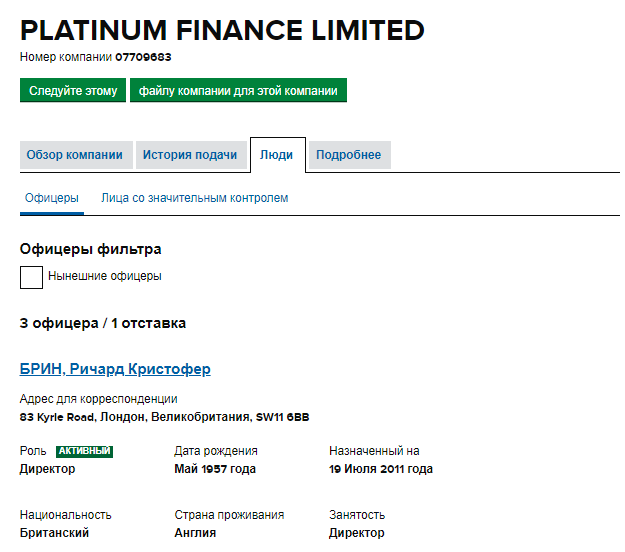
Task: Click appointment date '19 Июля 2011 года'
Action: tap(380, 469)
